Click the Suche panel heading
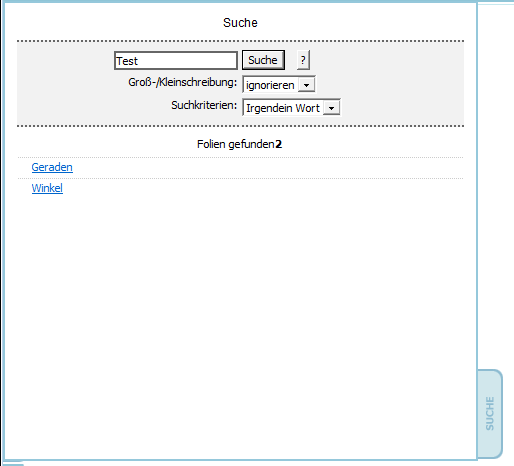This screenshot has height=466, width=514. (240, 23)
